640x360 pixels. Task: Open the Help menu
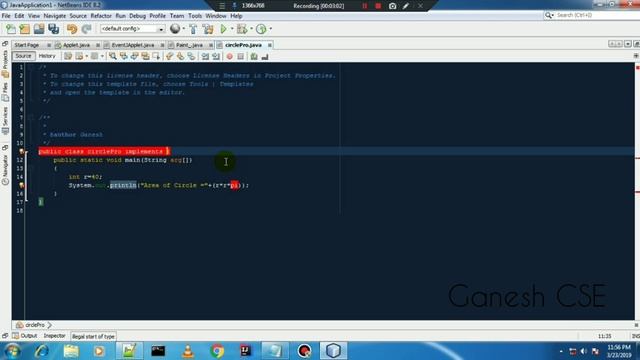236,16
